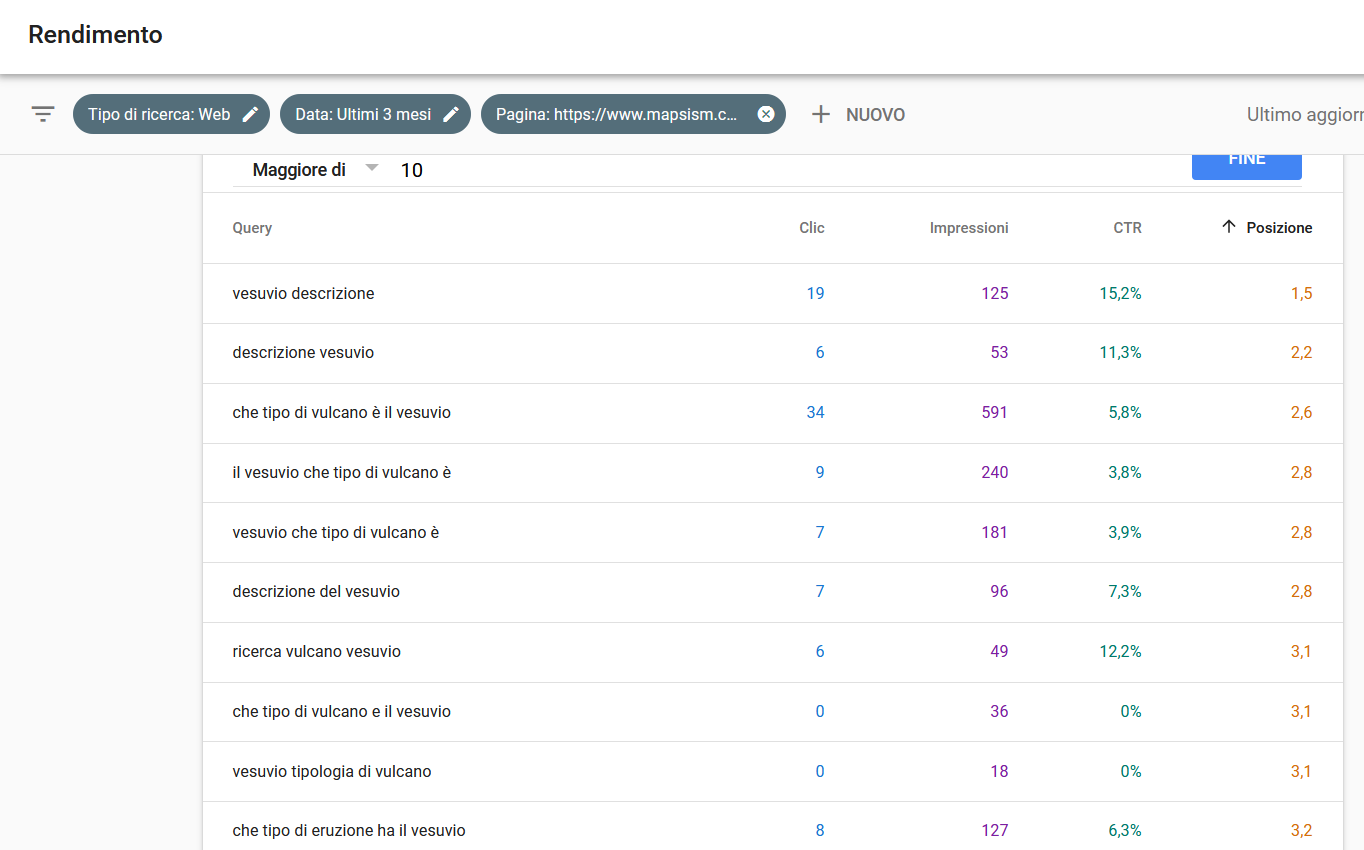Image resolution: width=1364 pixels, height=850 pixels.
Task: Click impressions value 591
Action: coord(995,412)
